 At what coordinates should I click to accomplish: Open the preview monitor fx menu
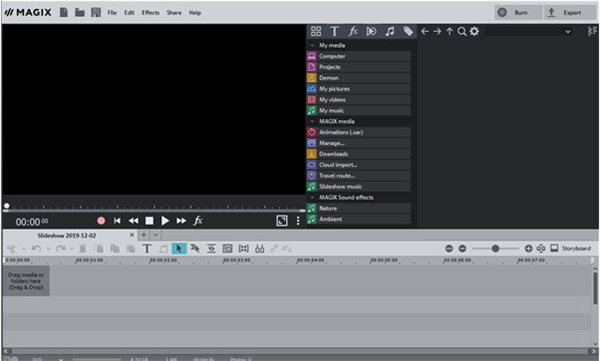[x=198, y=221]
